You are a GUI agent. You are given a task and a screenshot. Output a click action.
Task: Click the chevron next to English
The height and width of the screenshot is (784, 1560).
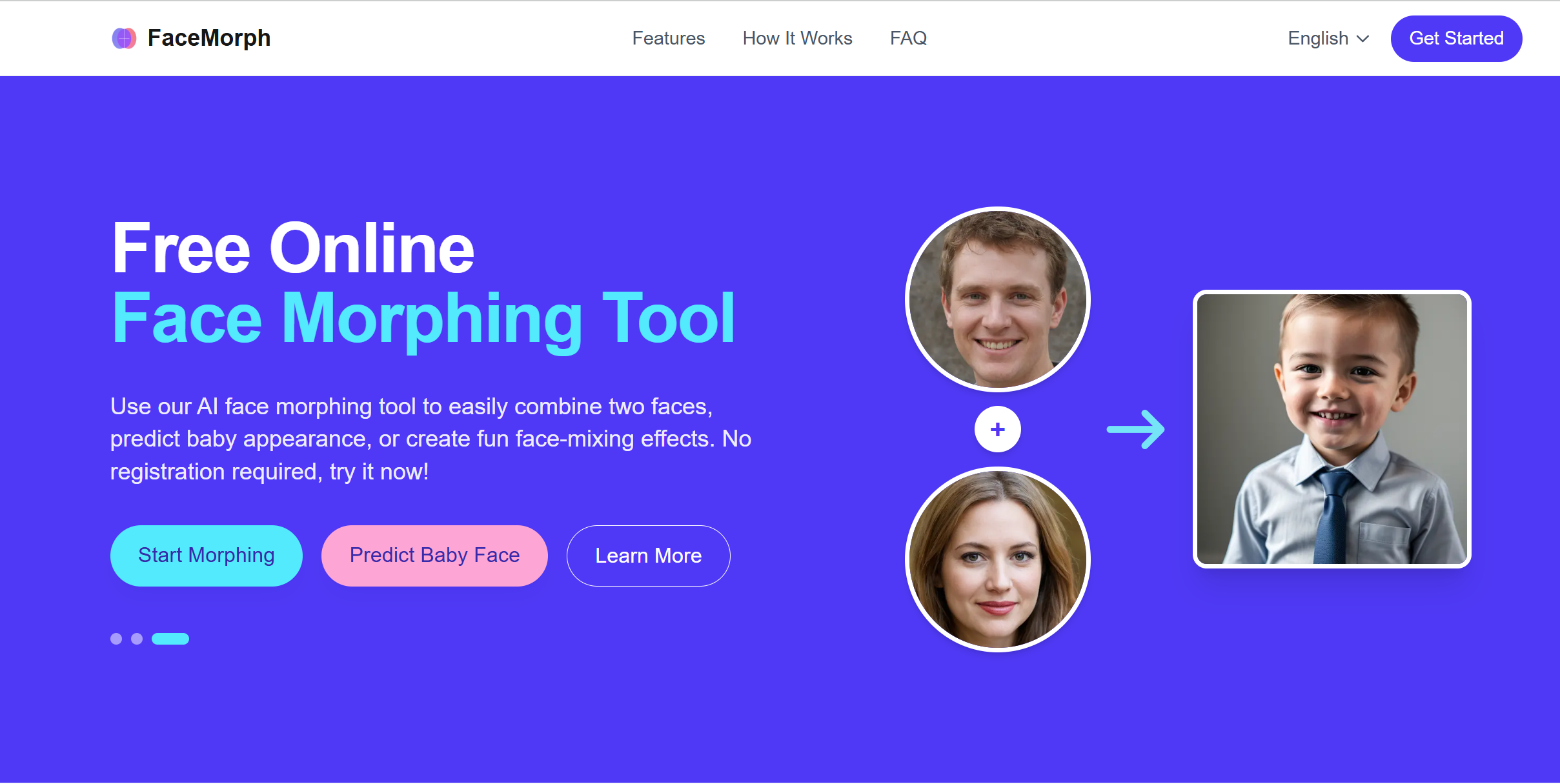point(1363,39)
